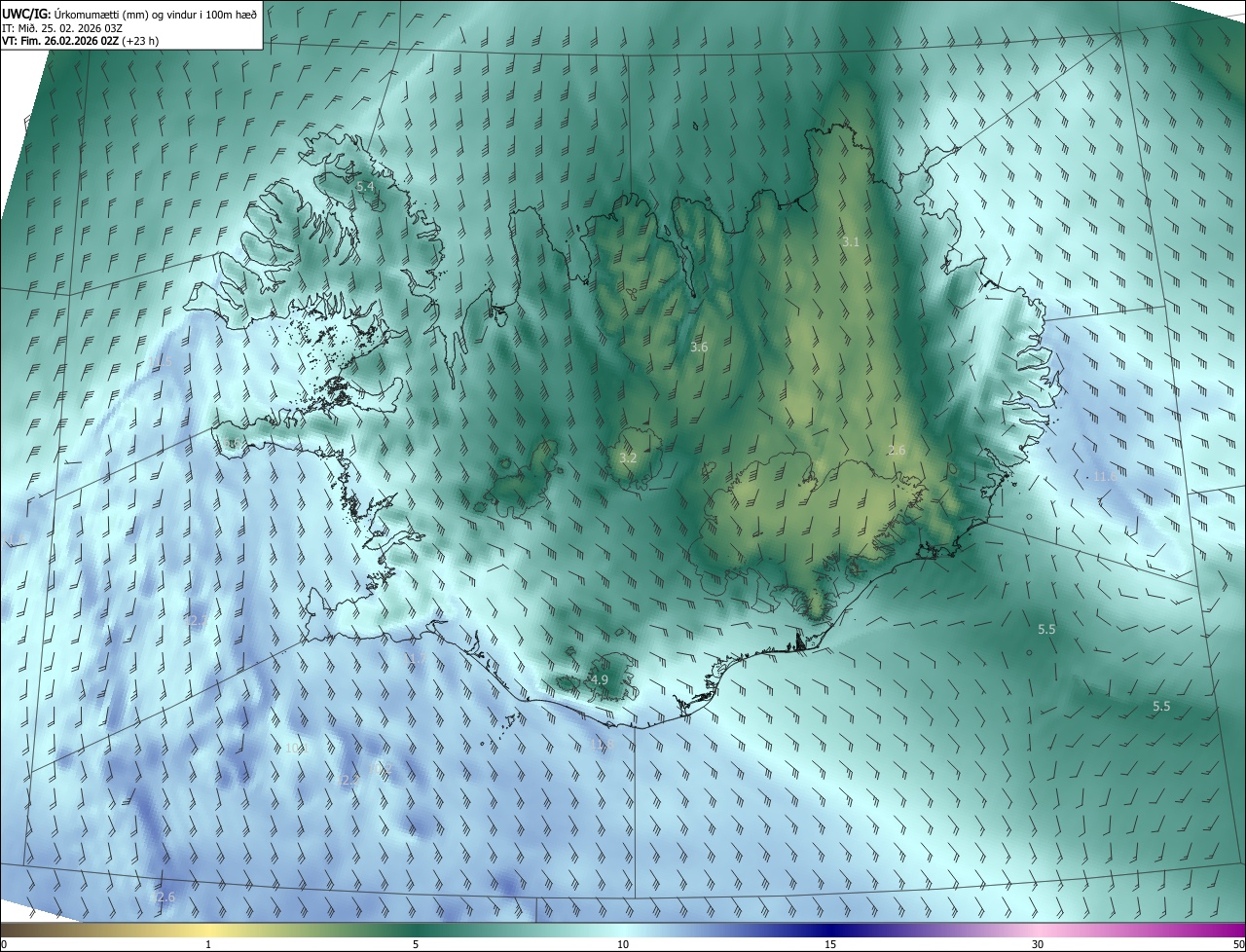Click the 3.1 value label on the map
1246x952 pixels.
tap(851, 241)
